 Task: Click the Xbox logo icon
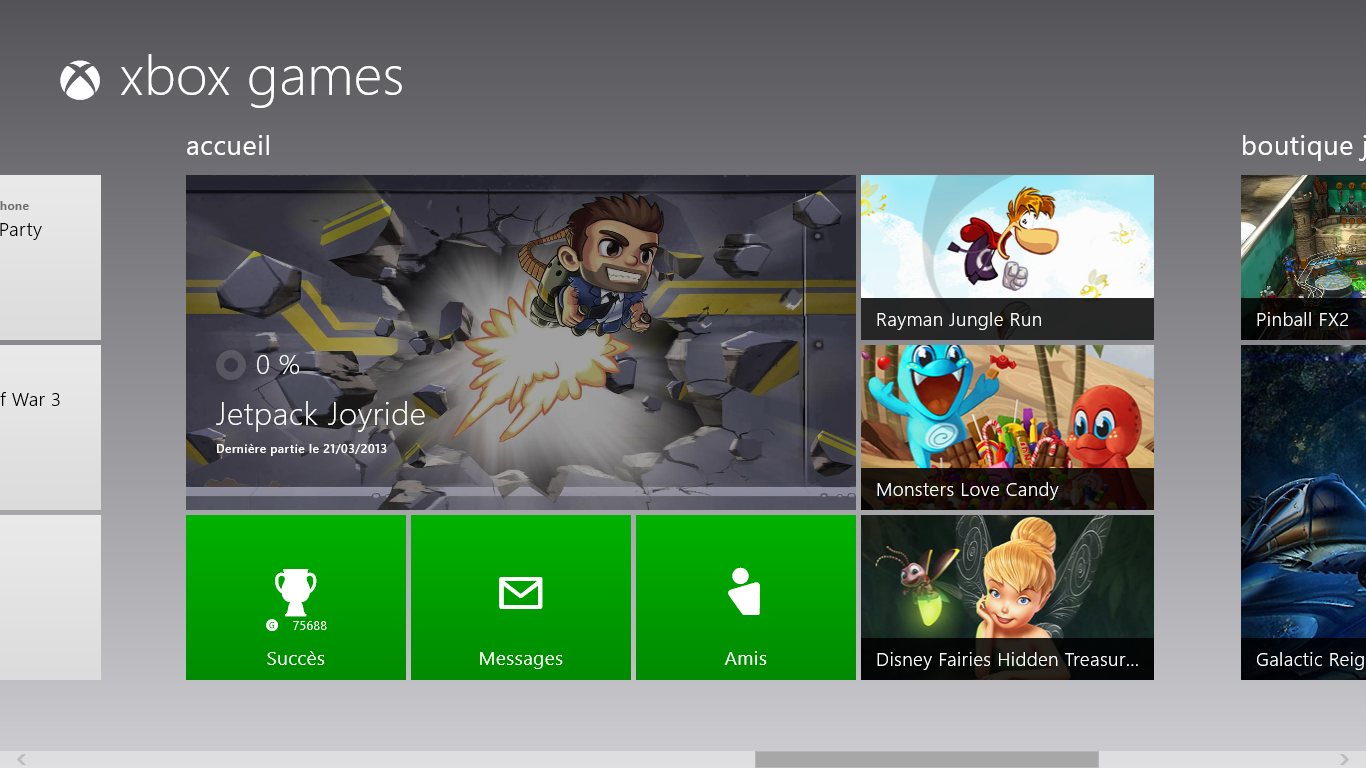coord(80,80)
